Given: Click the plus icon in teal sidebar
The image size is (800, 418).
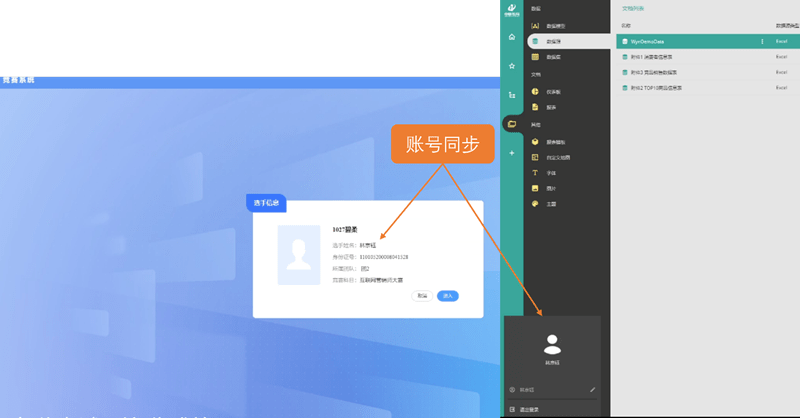Looking at the screenshot, I should click(x=512, y=153).
